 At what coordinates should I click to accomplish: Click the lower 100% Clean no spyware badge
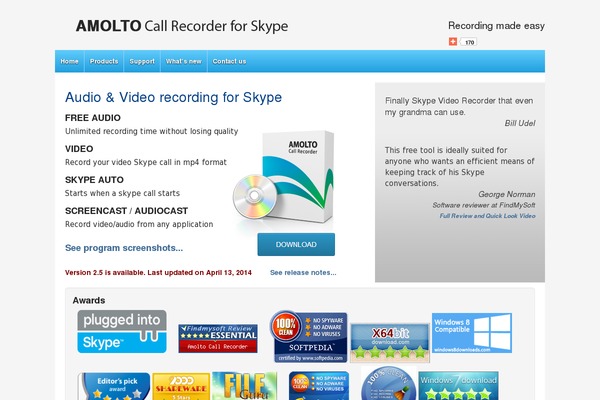(x=319, y=386)
